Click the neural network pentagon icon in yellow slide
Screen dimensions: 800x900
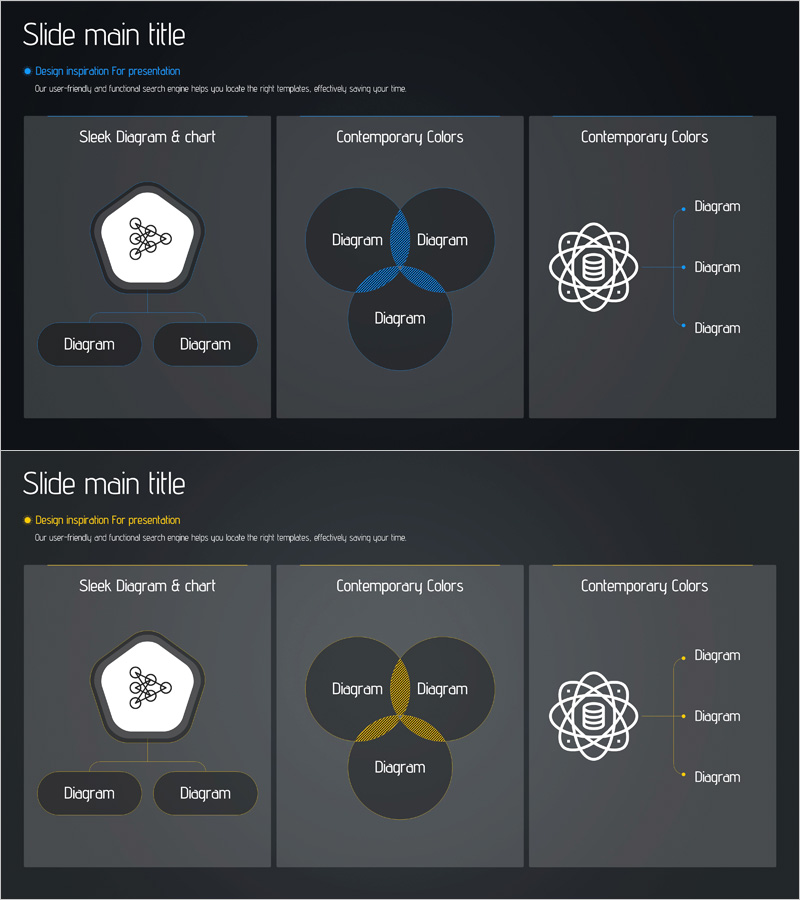pos(148,687)
